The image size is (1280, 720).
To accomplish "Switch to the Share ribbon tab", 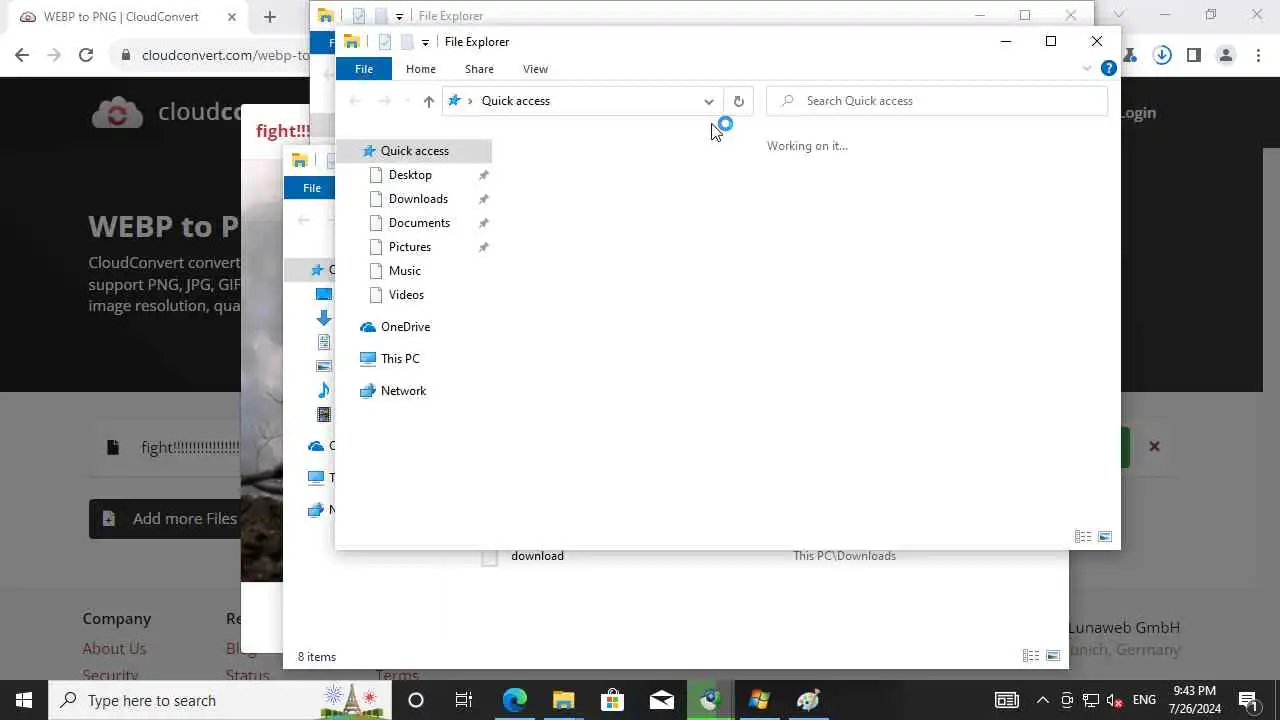I will point(479,69).
